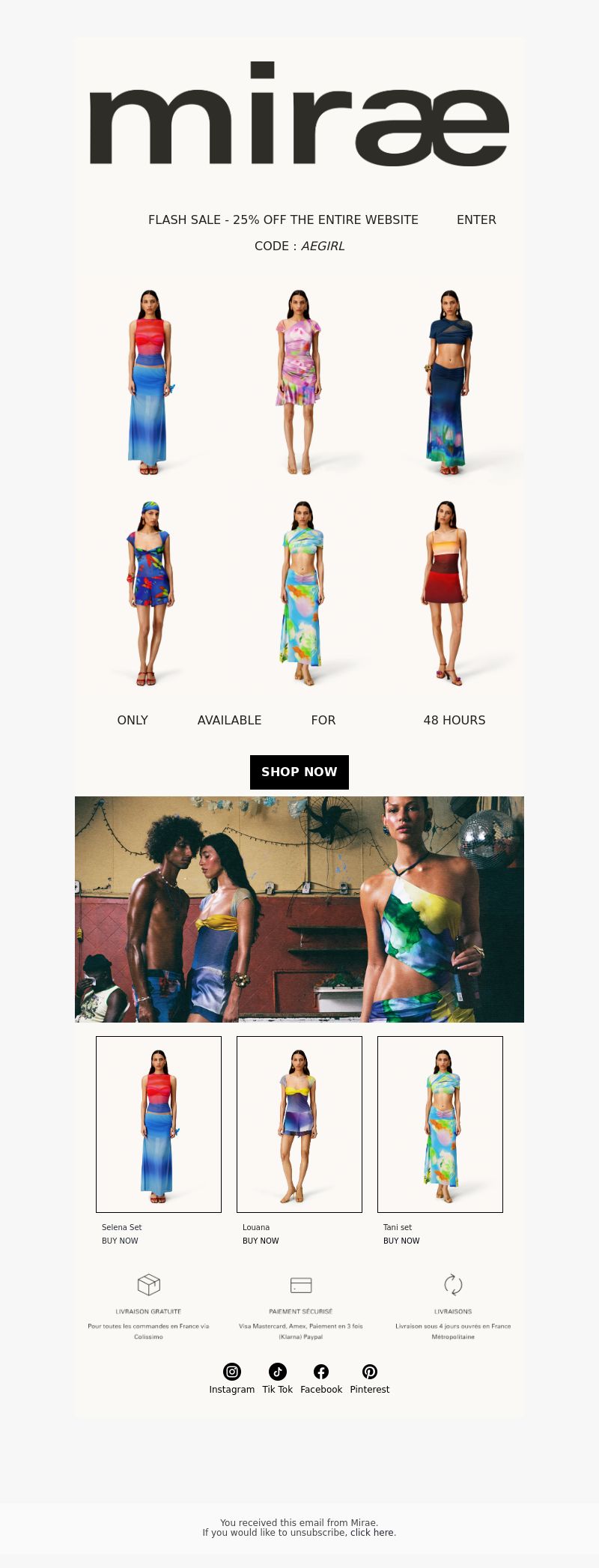Click the pink floral mini dress image
599x1568 pixels.
(x=299, y=382)
